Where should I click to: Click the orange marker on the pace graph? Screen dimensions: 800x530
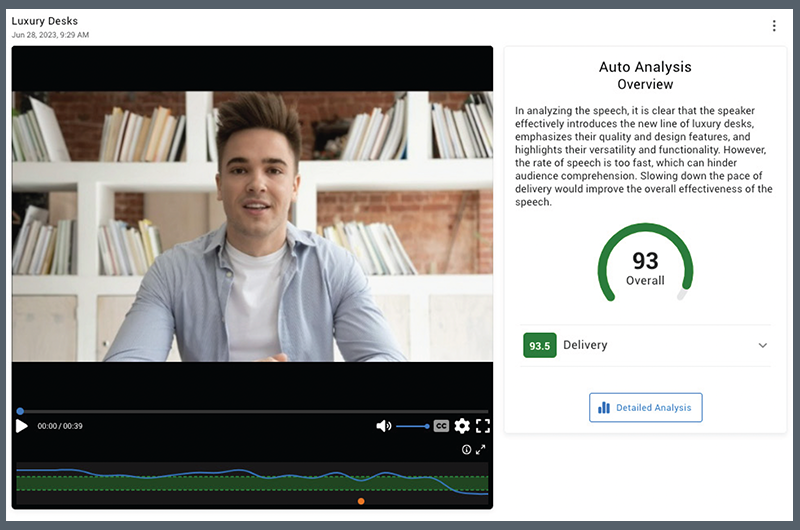click(361, 501)
